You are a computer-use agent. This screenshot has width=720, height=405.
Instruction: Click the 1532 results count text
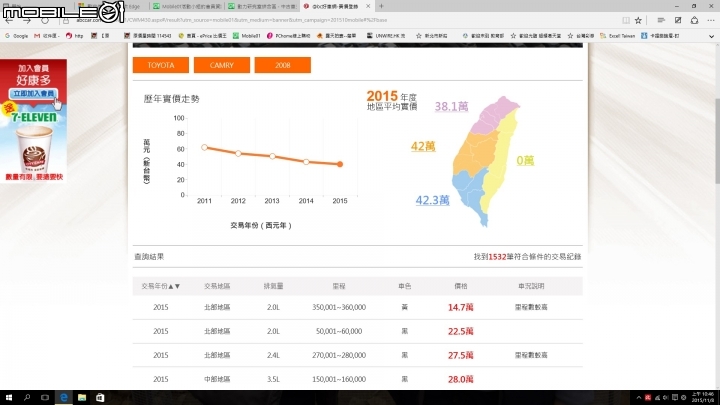point(497,257)
